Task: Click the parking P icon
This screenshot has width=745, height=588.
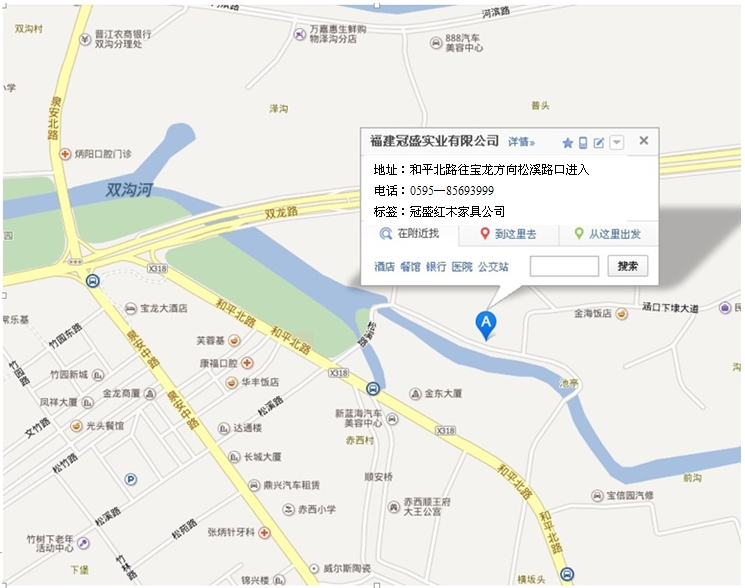Action: pos(130,479)
